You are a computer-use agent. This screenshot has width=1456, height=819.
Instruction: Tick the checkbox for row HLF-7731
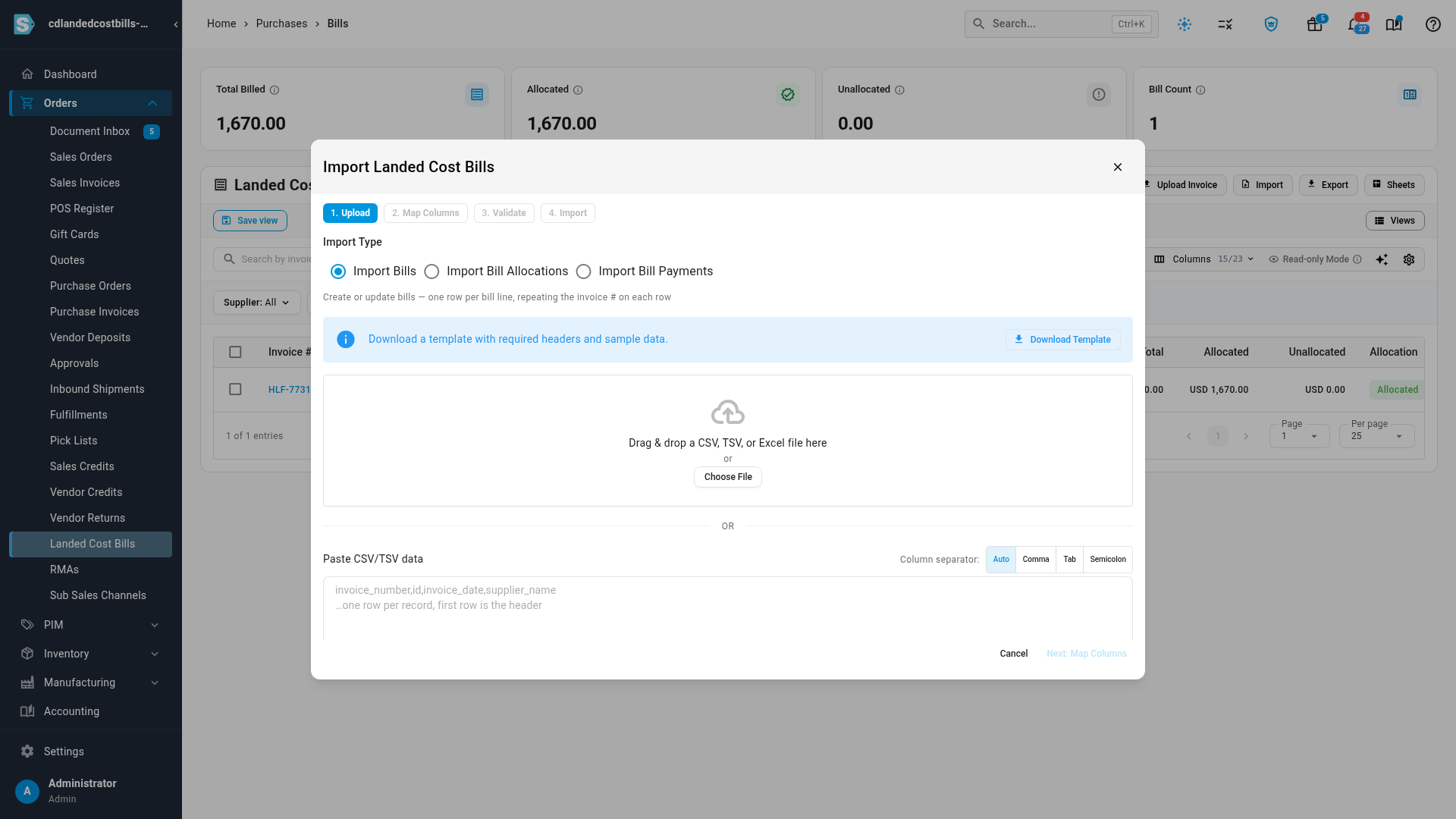(235, 389)
